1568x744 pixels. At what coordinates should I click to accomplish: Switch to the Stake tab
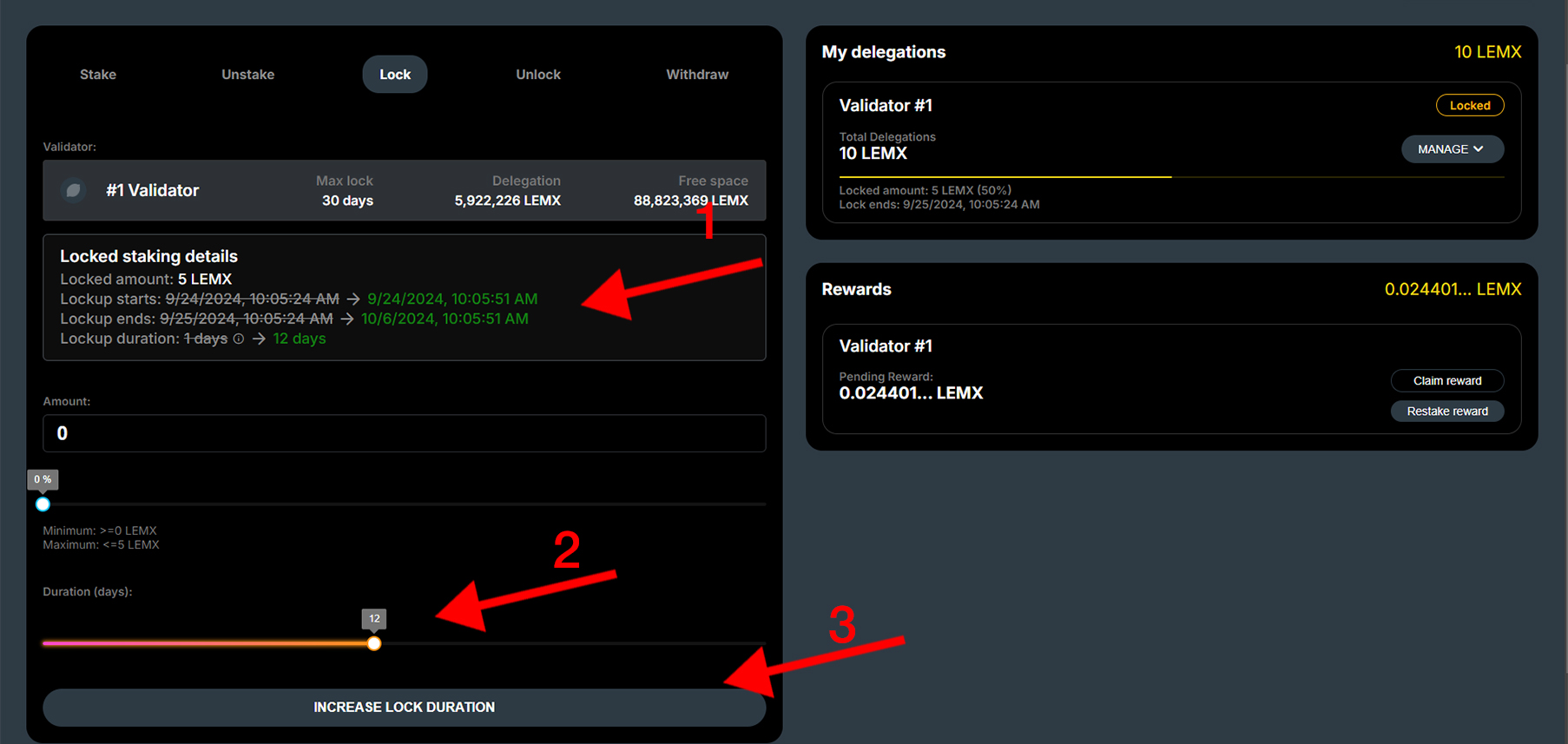click(x=98, y=75)
